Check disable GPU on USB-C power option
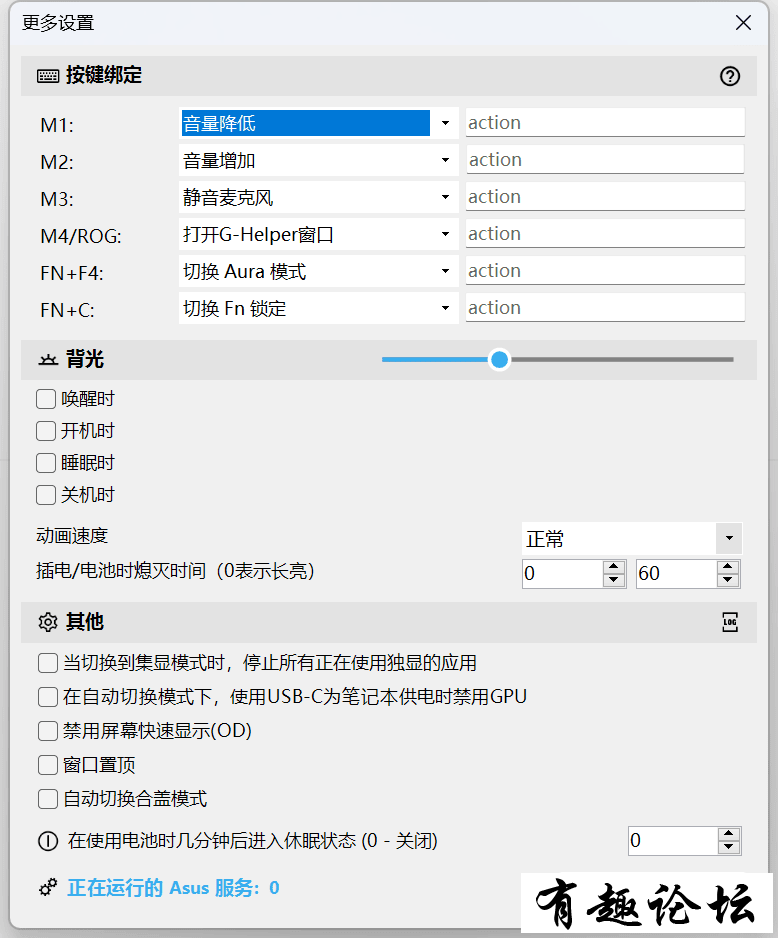778x938 pixels. tap(48, 697)
